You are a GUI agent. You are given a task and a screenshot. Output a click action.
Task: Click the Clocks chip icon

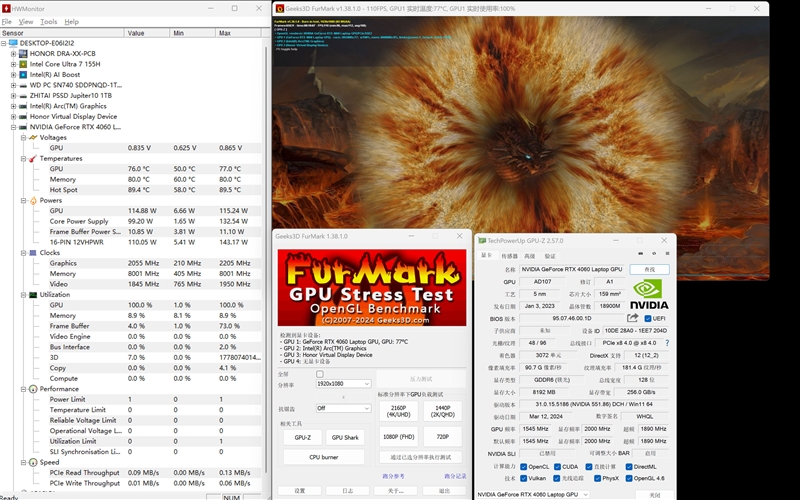click(33, 253)
